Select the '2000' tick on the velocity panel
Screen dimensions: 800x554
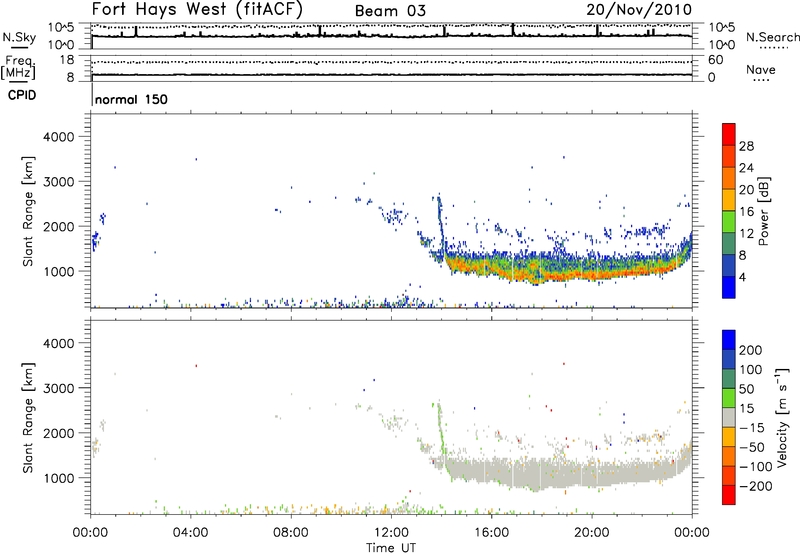[x=59, y=433]
